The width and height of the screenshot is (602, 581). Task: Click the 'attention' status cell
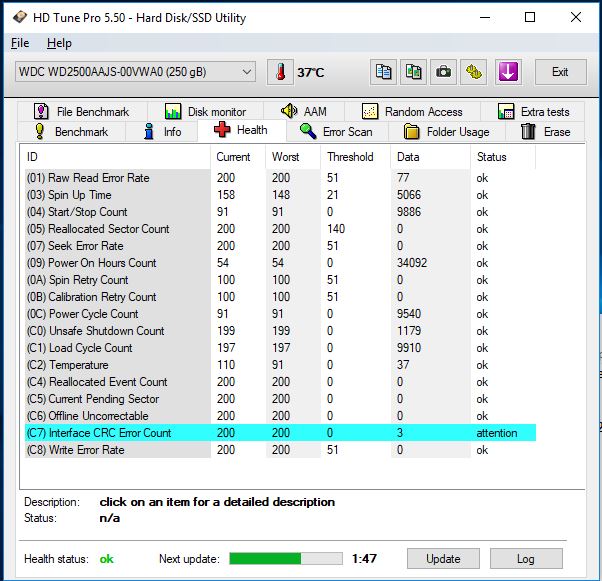(497, 433)
